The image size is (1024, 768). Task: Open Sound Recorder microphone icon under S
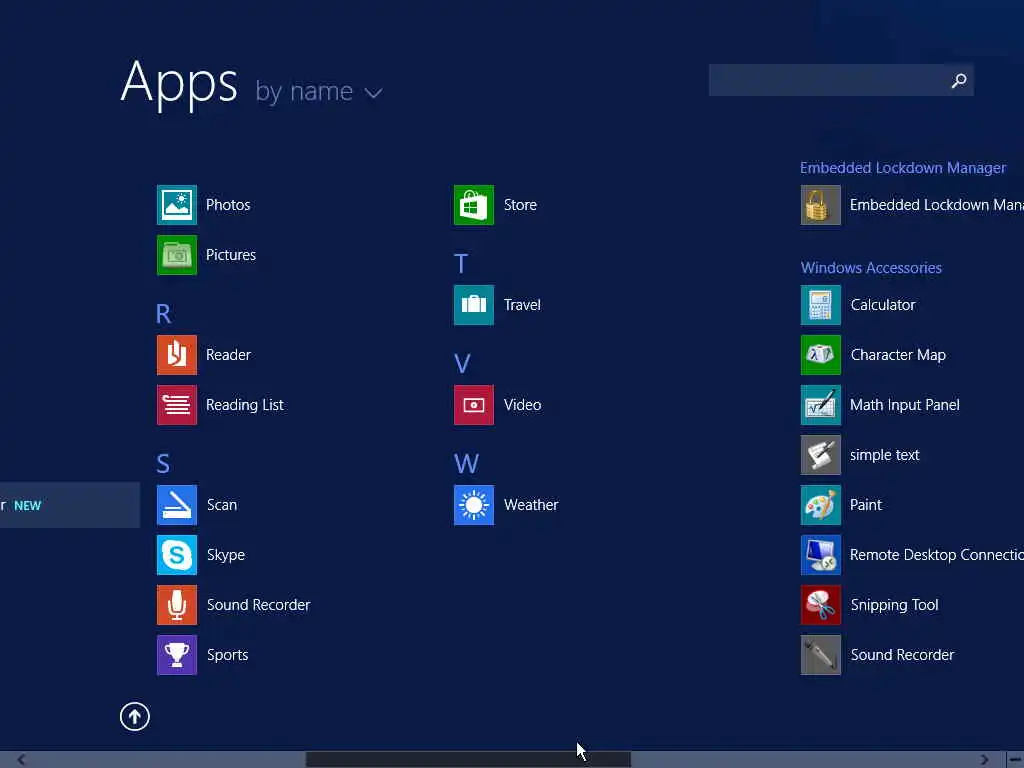pyautogui.click(x=176, y=605)
